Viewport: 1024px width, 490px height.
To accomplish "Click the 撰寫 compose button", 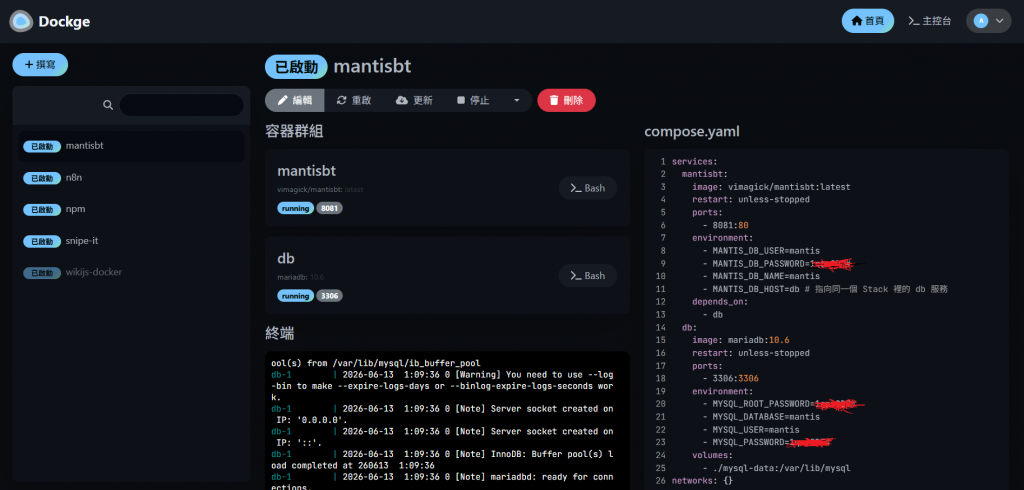I will click(40, 65).
